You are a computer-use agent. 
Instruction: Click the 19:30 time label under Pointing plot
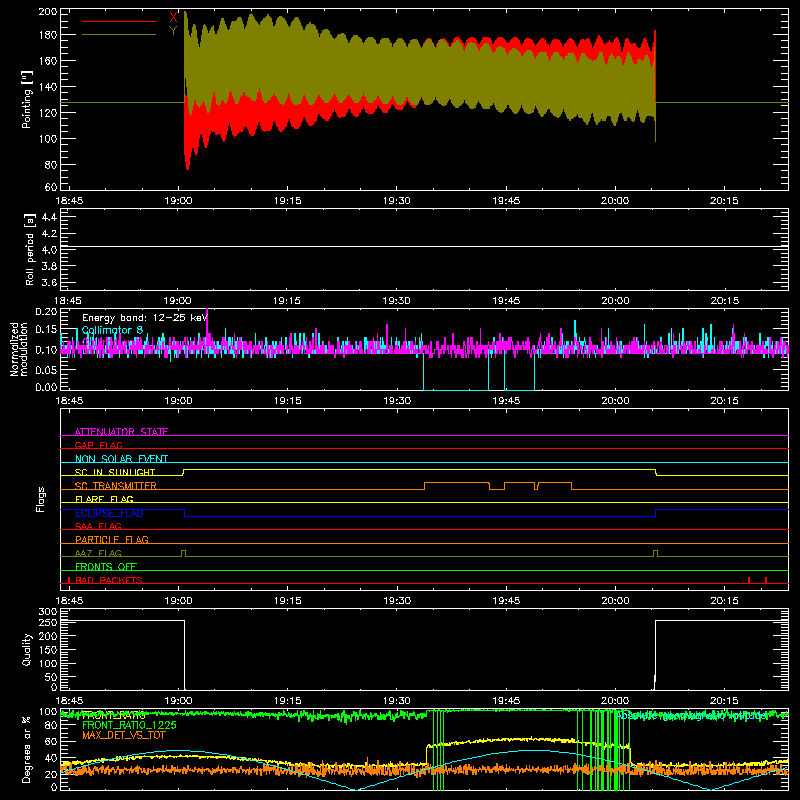tap(396, 201)
